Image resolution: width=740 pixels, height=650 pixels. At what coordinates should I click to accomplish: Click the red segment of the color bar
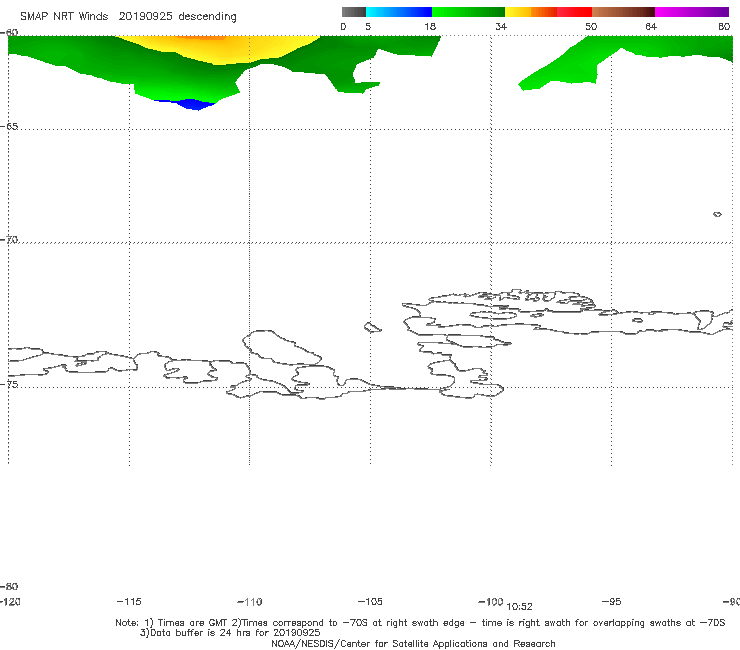coord(574,12)
